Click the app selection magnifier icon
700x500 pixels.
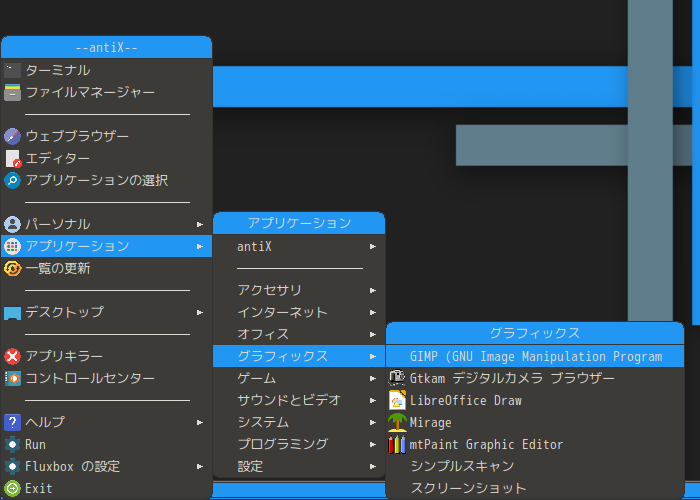coord(12,180)
